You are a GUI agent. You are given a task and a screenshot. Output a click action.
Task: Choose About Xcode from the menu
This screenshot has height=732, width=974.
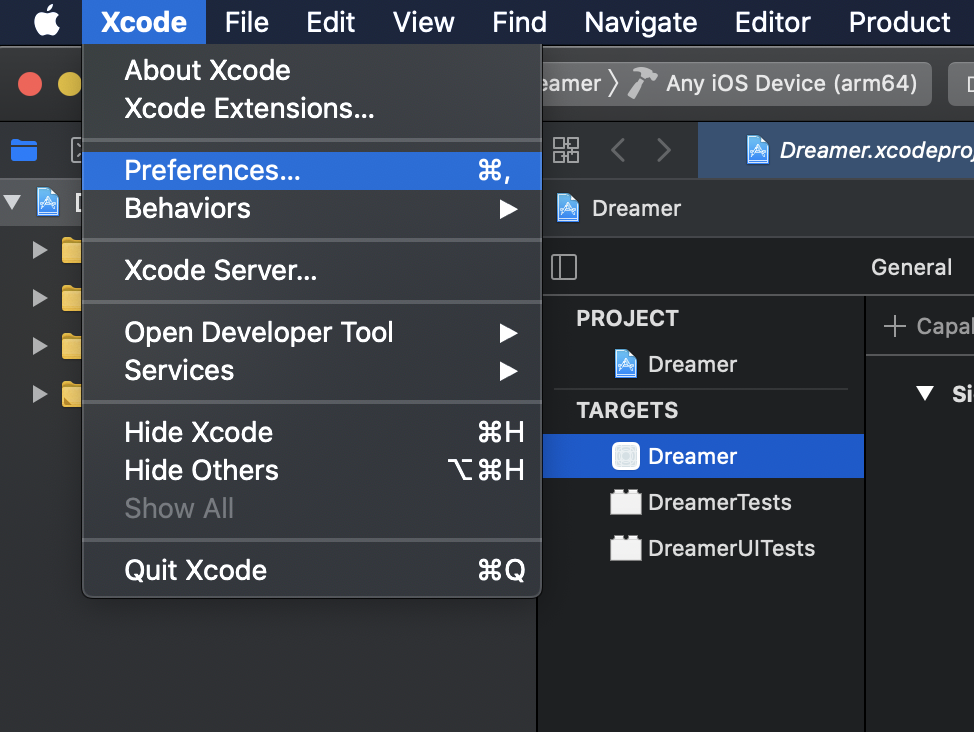pyautogui.click(x=312, y=70)
